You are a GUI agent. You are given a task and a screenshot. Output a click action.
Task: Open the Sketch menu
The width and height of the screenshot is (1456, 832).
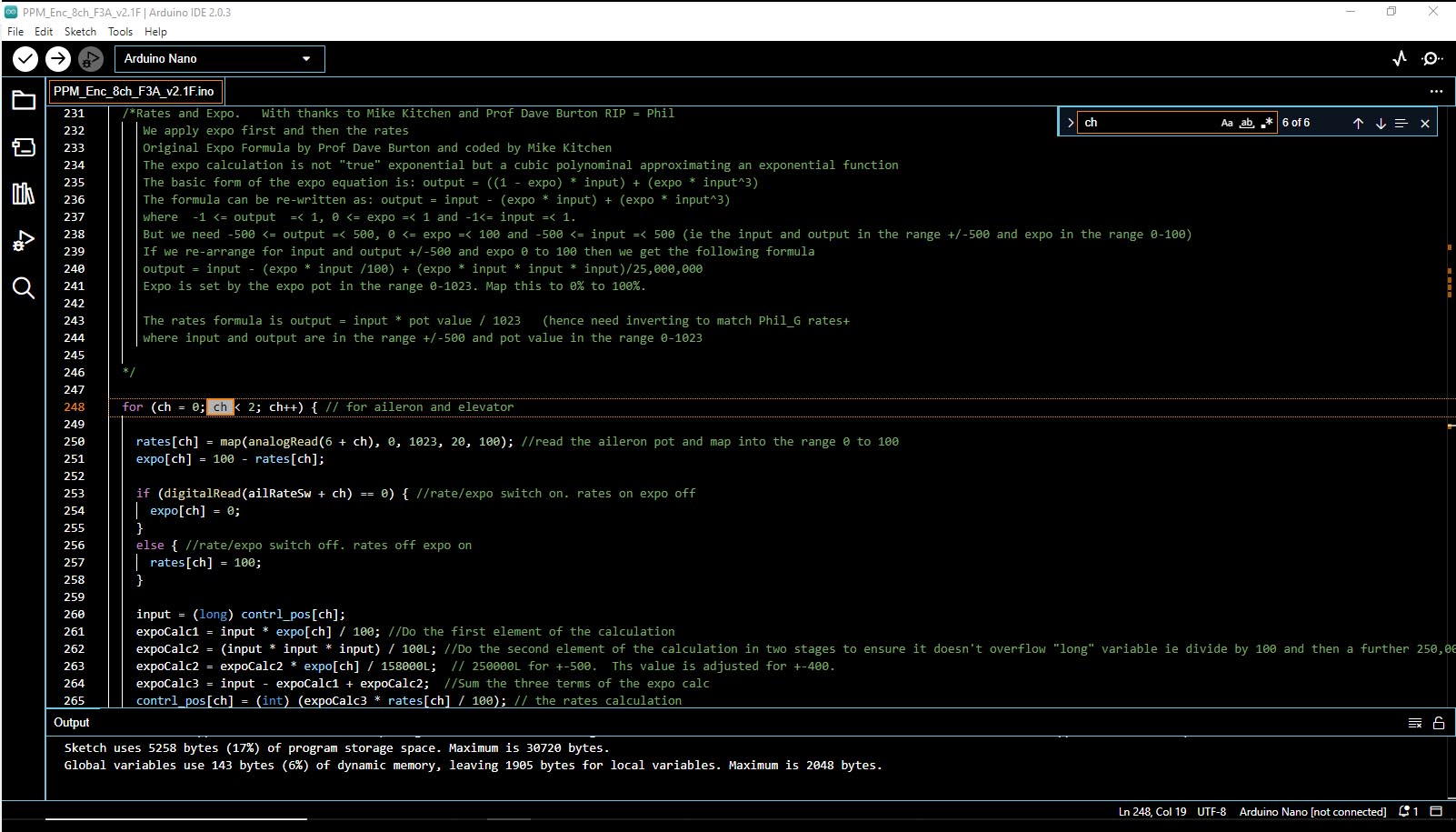(80, 31)
